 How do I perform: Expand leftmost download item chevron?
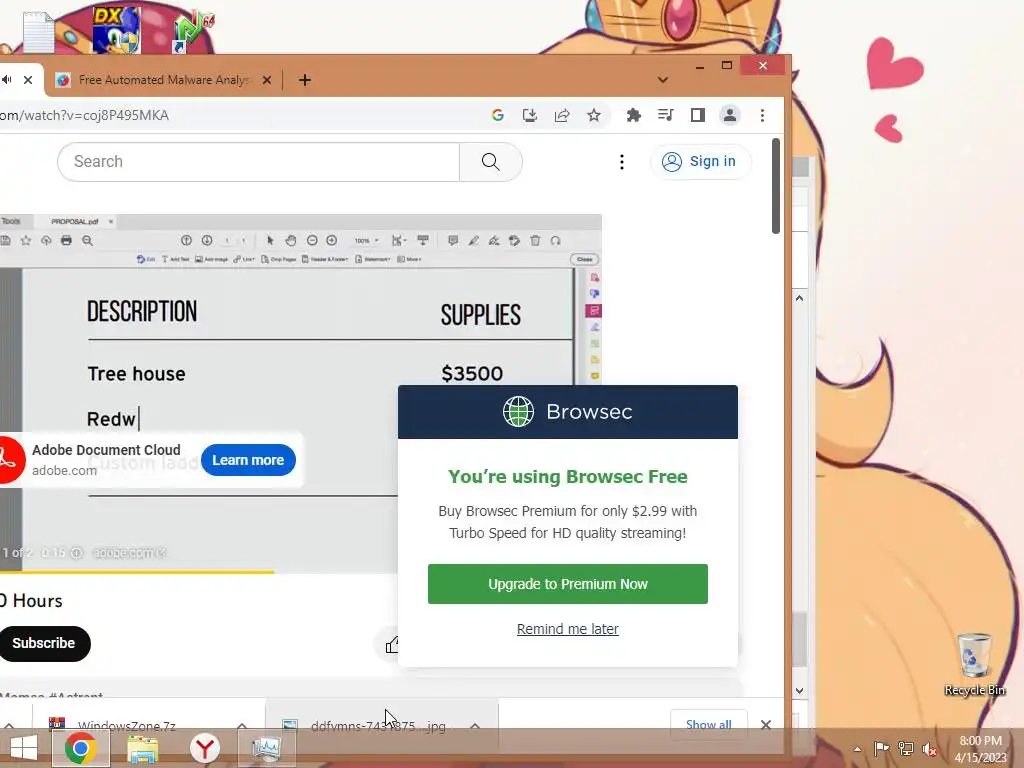9,726
